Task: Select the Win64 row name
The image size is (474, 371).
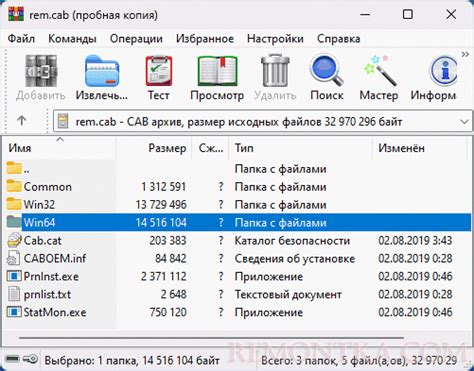Action: 39,223
